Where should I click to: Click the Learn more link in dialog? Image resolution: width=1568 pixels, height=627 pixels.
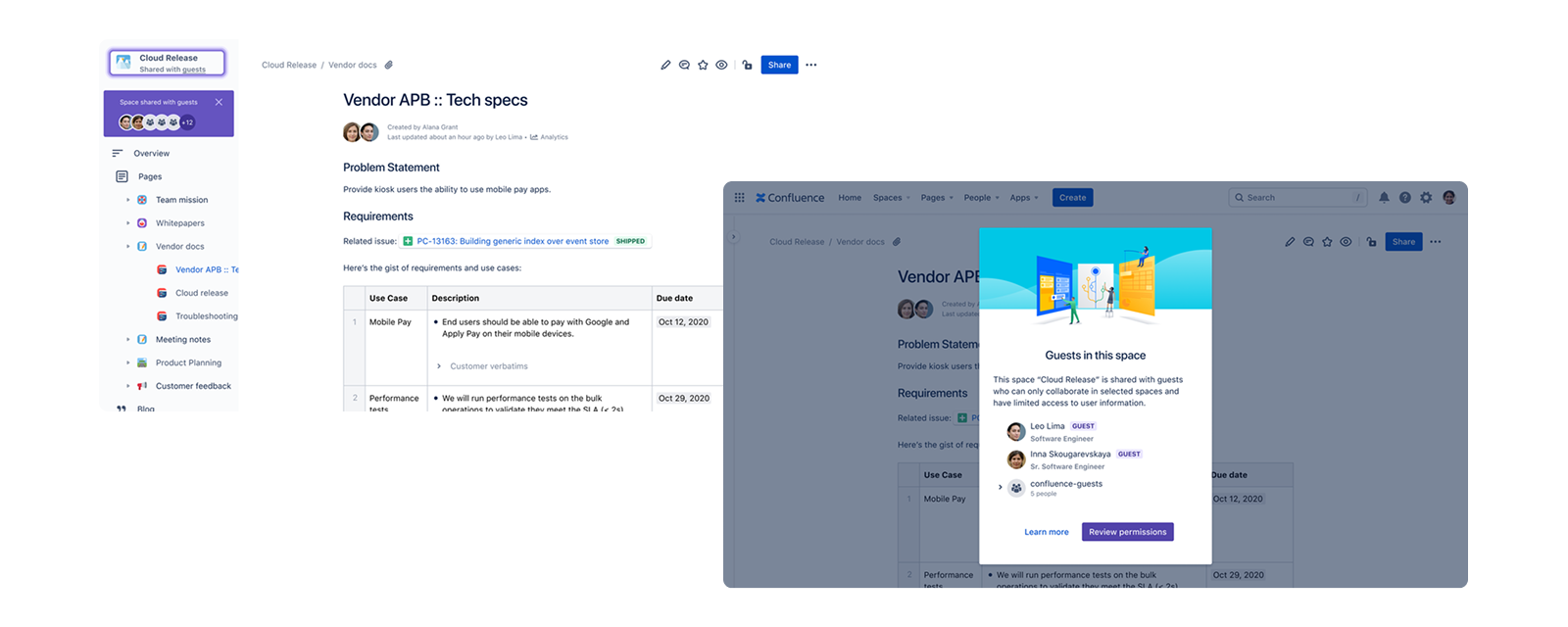point(1046,532)
